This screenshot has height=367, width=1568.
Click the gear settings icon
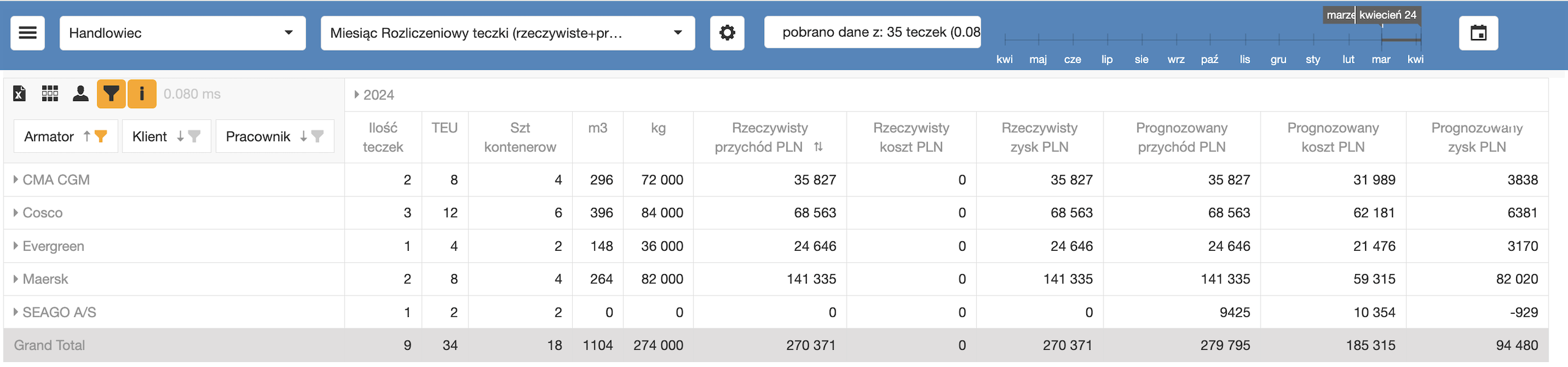[x=726, y=33]
